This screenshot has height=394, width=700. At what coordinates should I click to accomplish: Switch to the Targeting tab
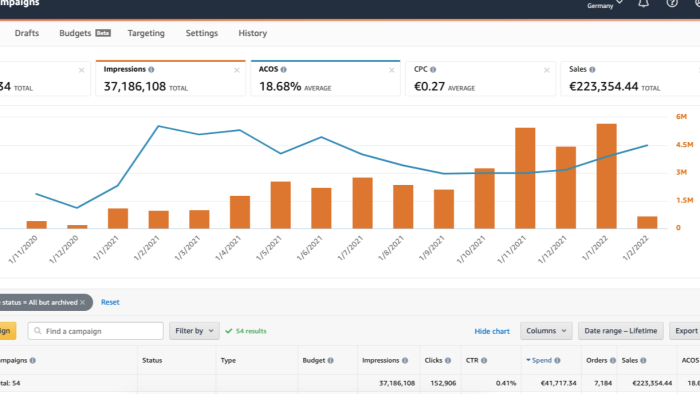coord(146,33)
